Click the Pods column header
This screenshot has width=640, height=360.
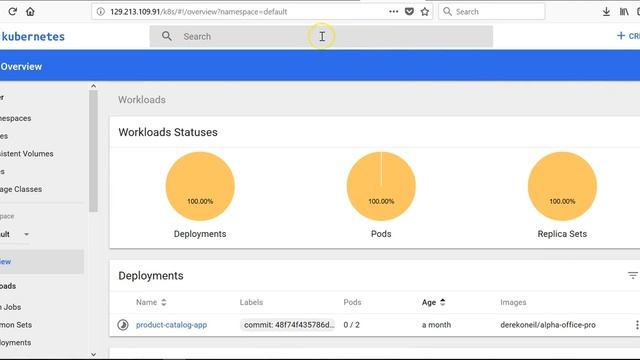[352, 302]
